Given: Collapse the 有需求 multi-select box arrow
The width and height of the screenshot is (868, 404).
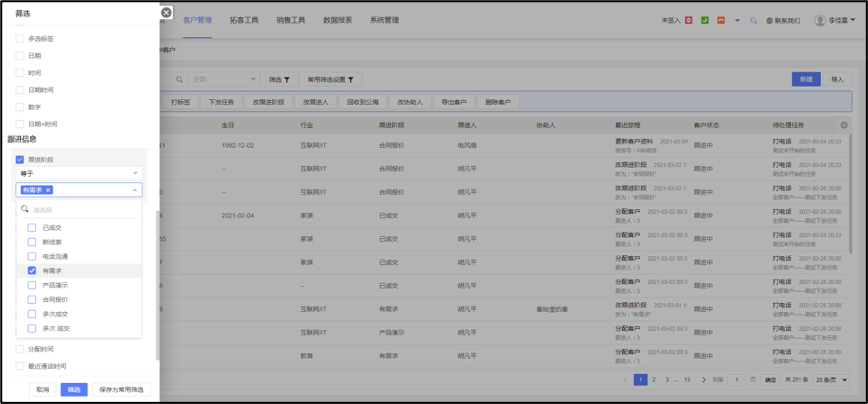Looking at the screenshot, I should tap(135, 190).
